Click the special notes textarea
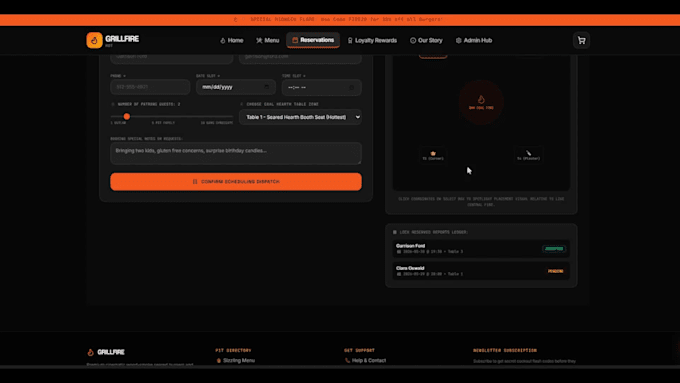The height and width of the screenshot is (383, 680). pyautogui.click(x=236, y=153)
